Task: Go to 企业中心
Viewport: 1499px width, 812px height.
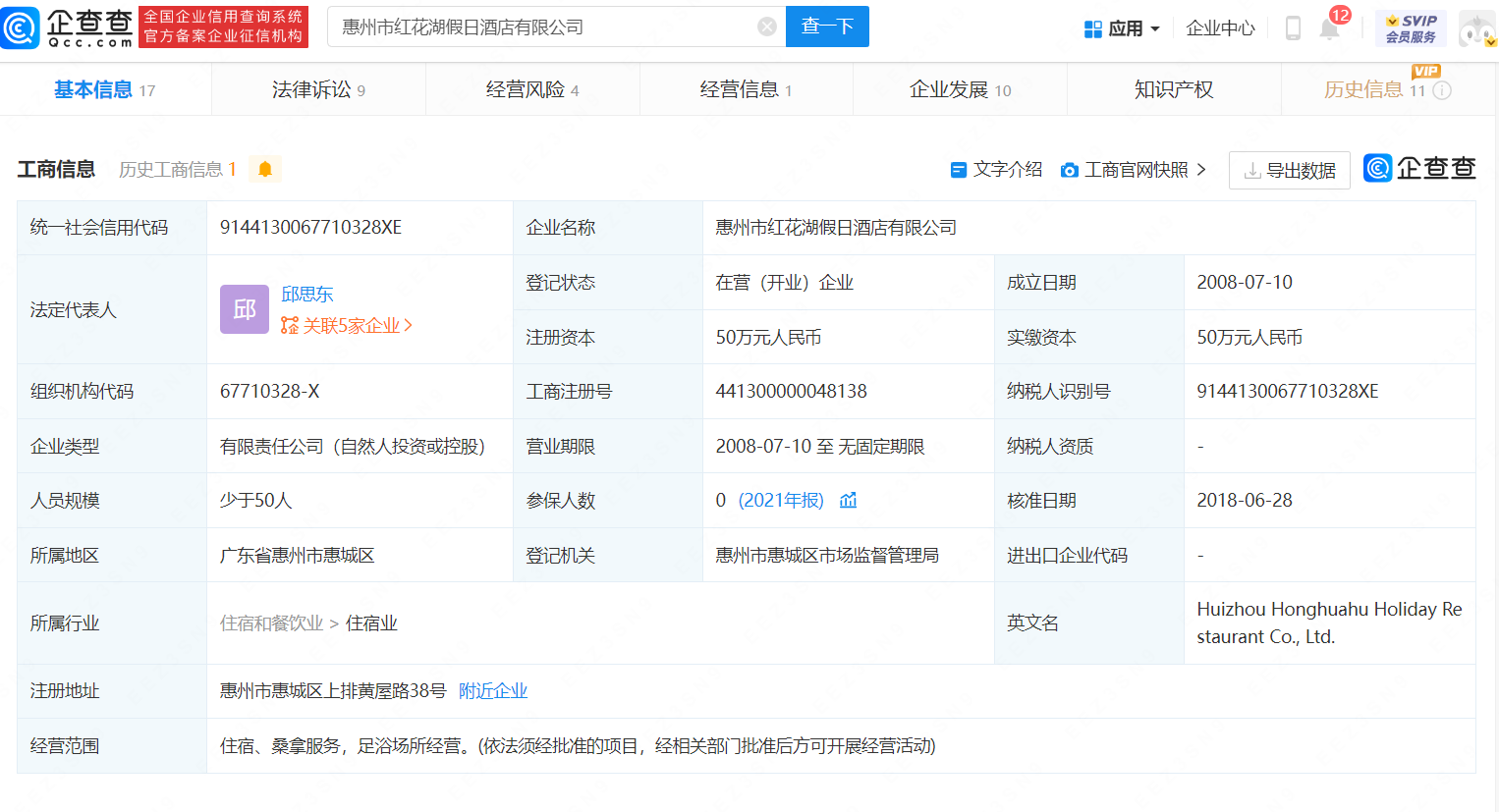Action: coord(1220,28)
